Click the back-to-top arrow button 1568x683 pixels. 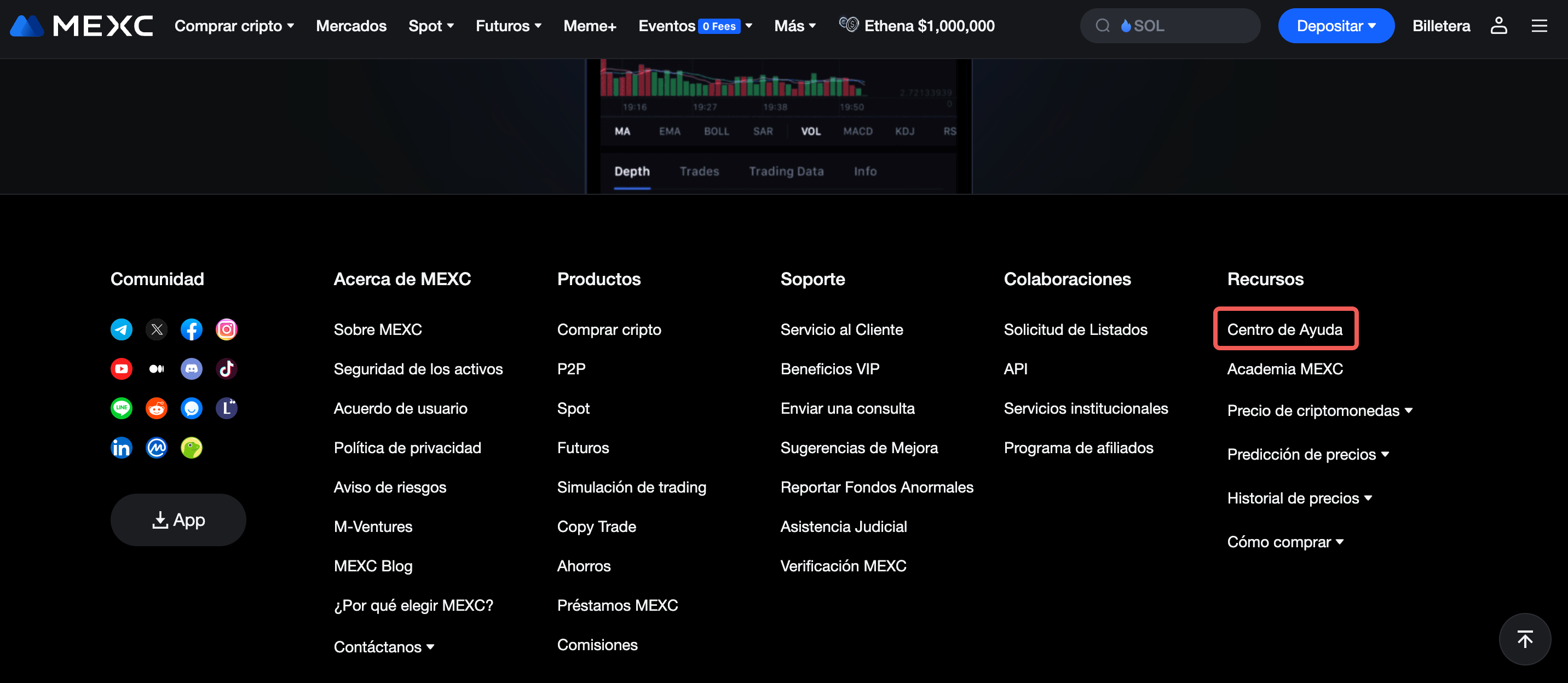click(1525, 639)
